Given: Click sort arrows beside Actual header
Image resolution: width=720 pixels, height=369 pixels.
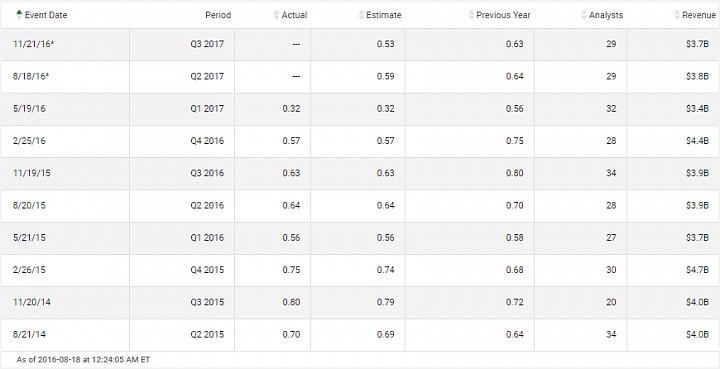Looking at the screenshot, I should pos(276,15).
